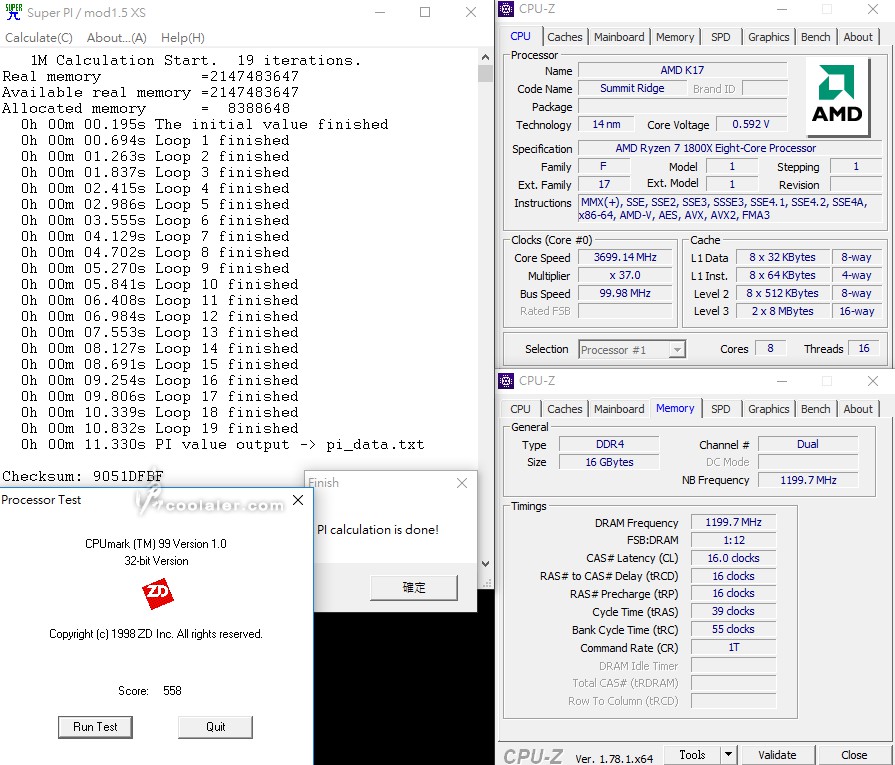Click the Checksum line 9051DFBF
Screen dimensions: 895x765
[x=83, y=476]
